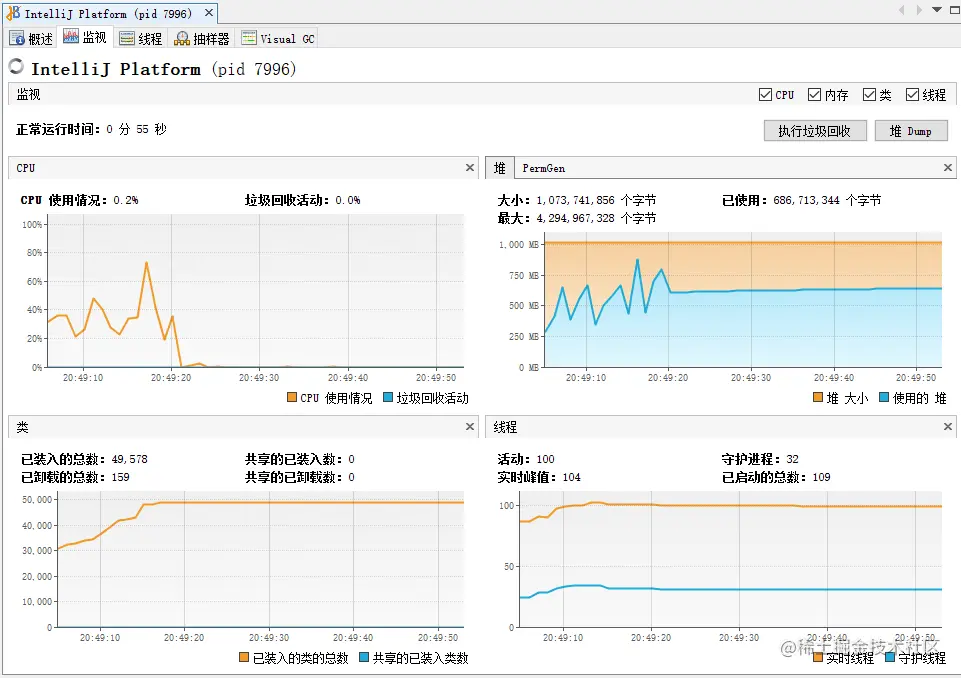Viewport: 961px width, 678px height.
Task: Click the 使用的 堆 legend swatch
Action: coord(884,397)
